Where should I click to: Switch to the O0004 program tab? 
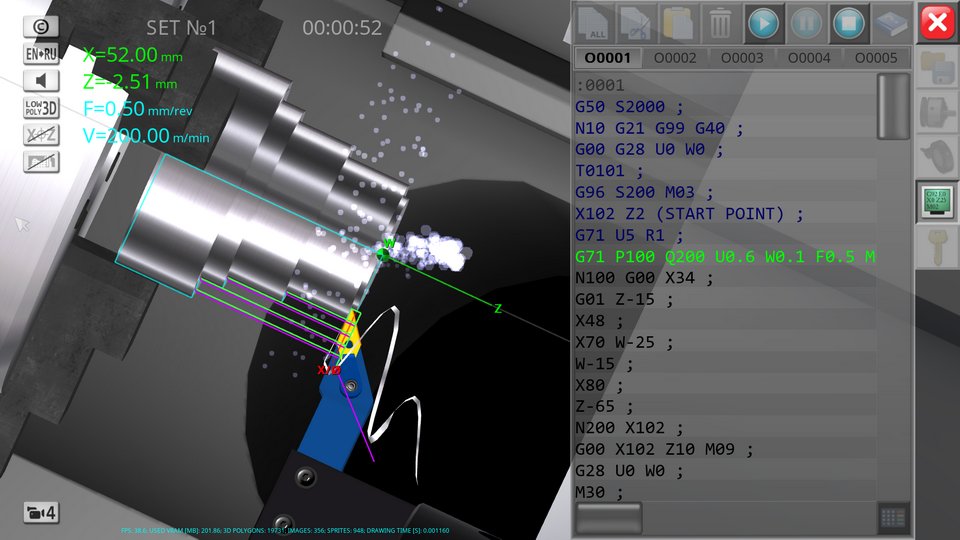click(809, 58)
